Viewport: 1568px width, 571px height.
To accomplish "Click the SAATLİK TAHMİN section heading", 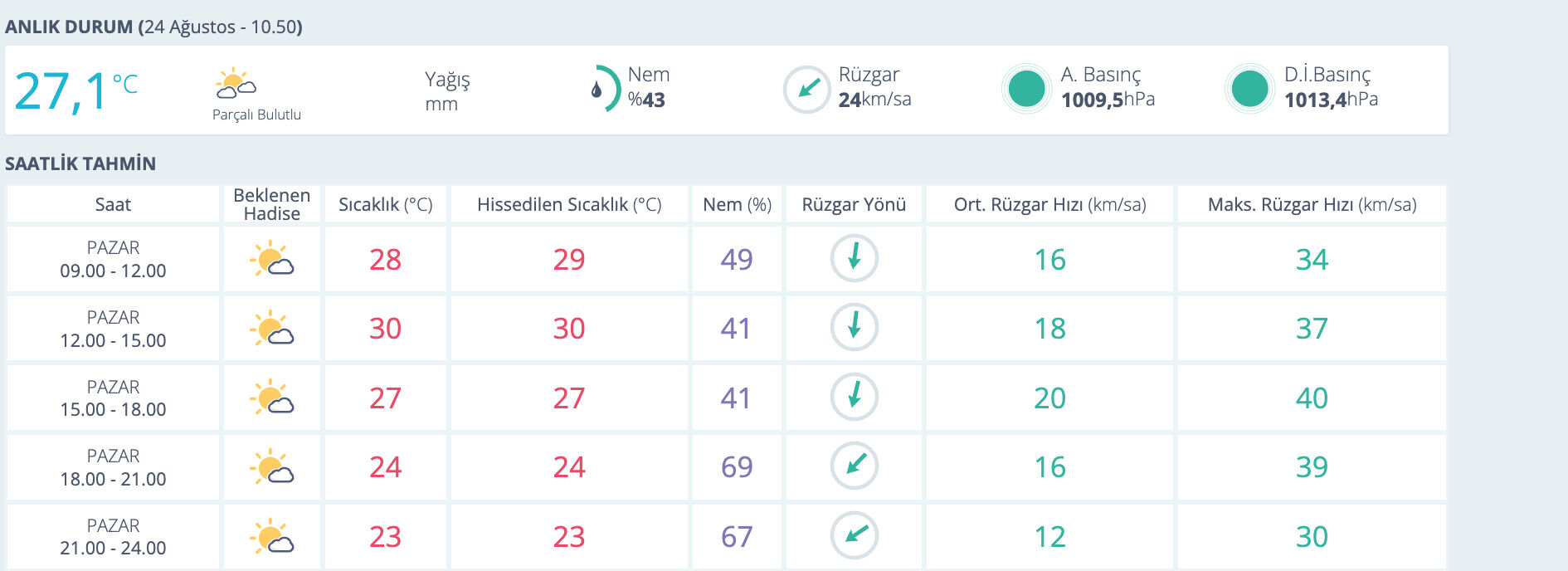I will 80,163.
